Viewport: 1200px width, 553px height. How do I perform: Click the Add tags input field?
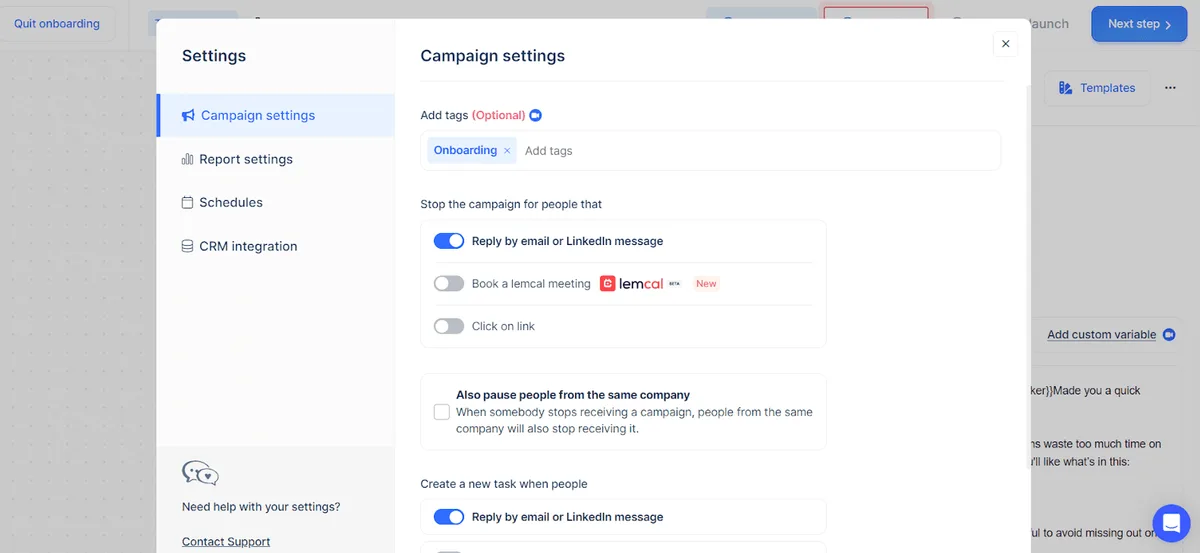click(x=750, y=151)
